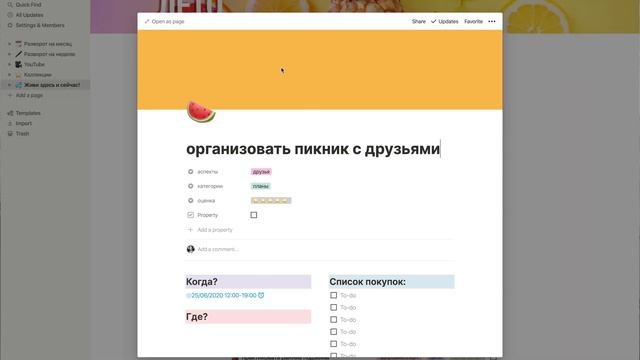Expand Разворот на неделю in the sidebar
This screenshot has width=640, height=360.
9,54
